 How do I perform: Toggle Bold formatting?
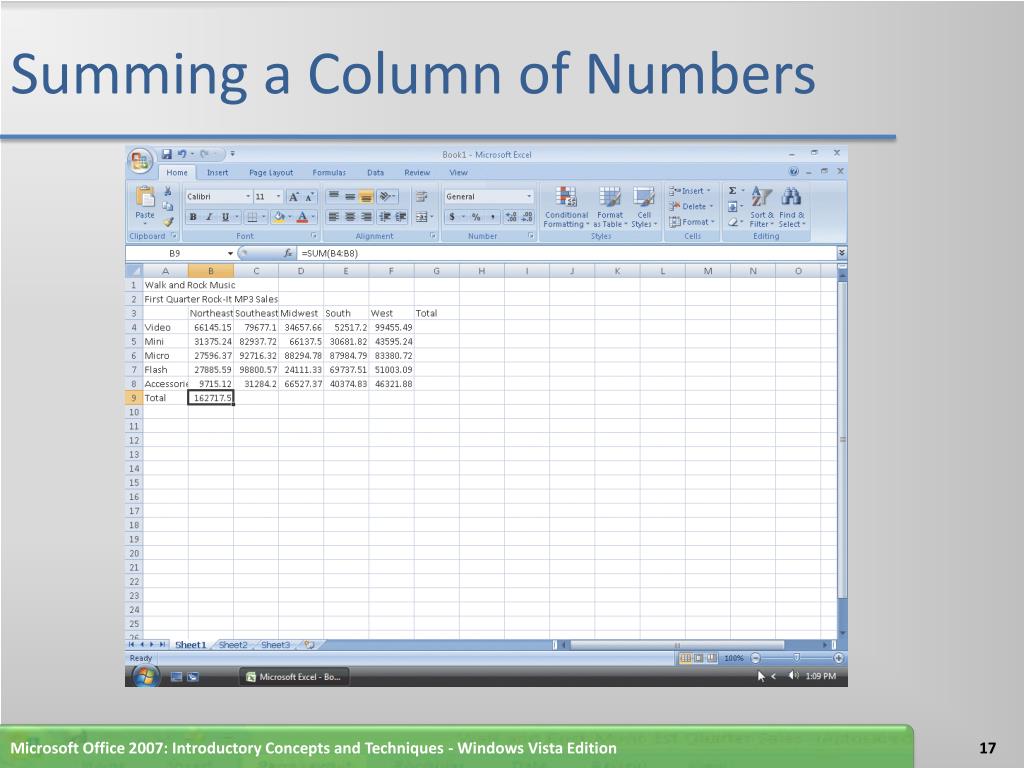(x=193, y=217)
